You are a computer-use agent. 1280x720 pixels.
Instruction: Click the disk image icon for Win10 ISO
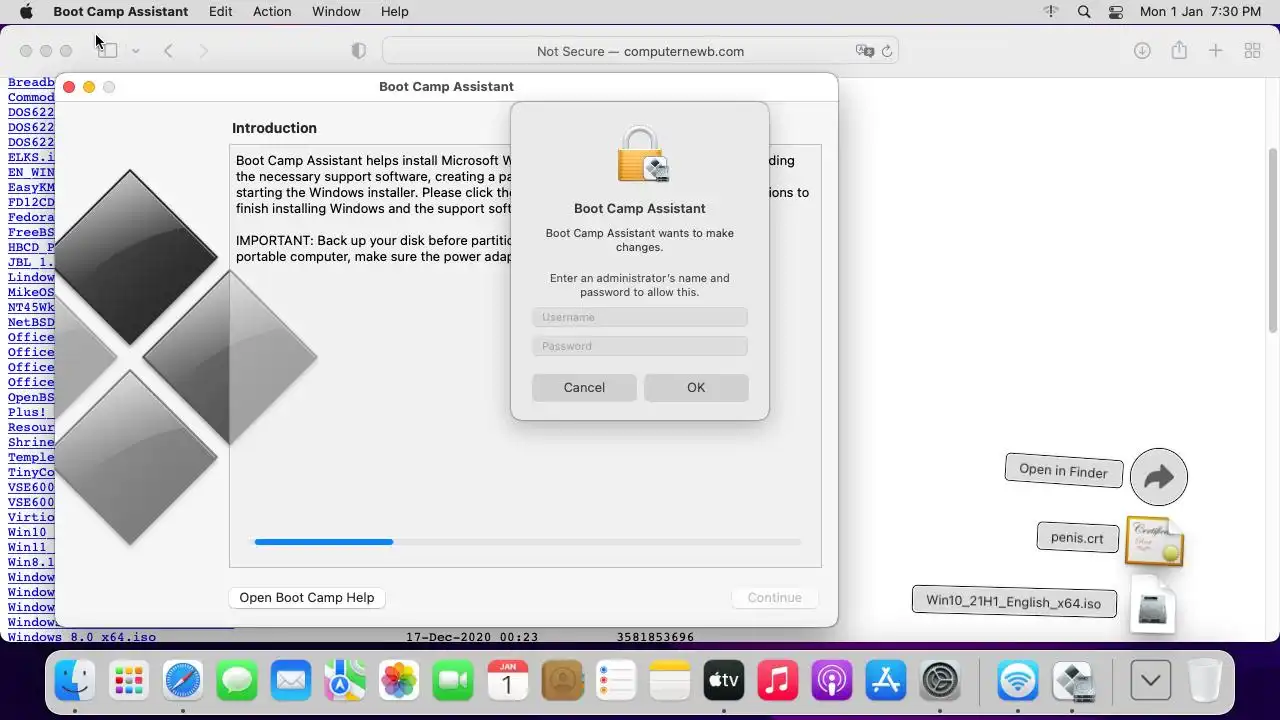[x=1153, y=605]
